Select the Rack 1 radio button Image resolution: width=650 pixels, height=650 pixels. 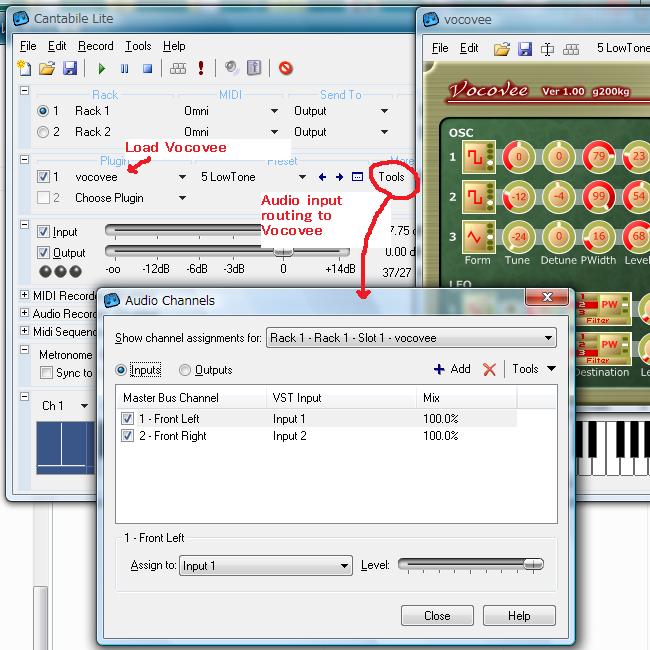[x=43, y=111]
